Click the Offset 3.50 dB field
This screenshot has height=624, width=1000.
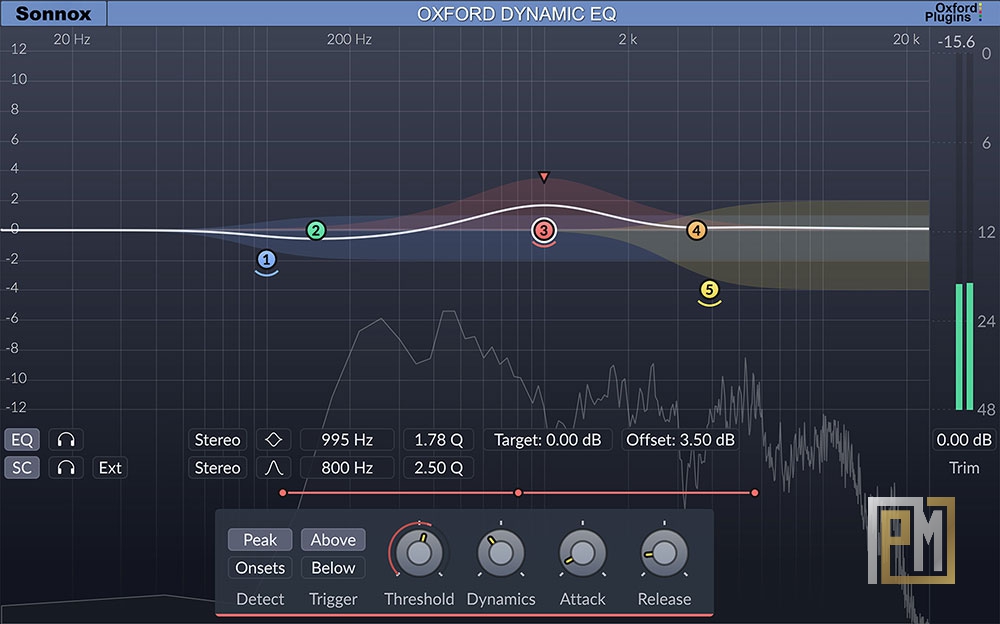coord(680,440)
